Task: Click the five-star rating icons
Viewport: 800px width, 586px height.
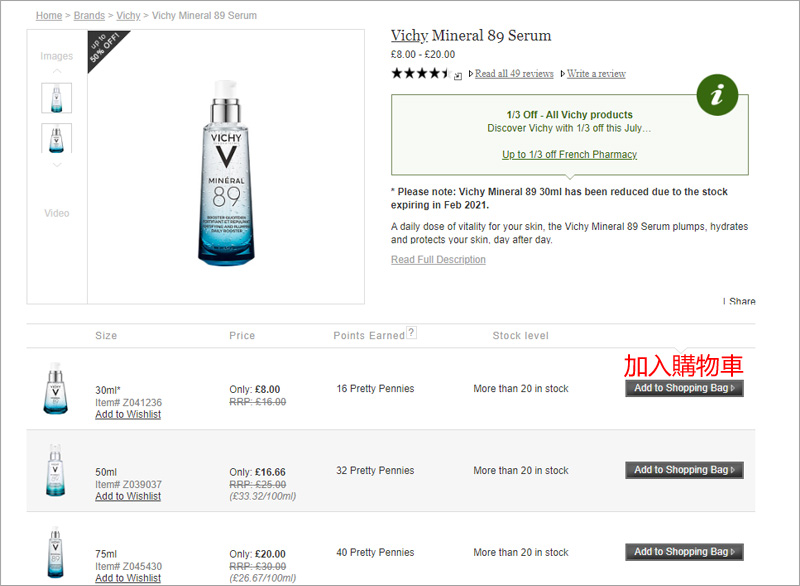Action: tap(420, 73)
